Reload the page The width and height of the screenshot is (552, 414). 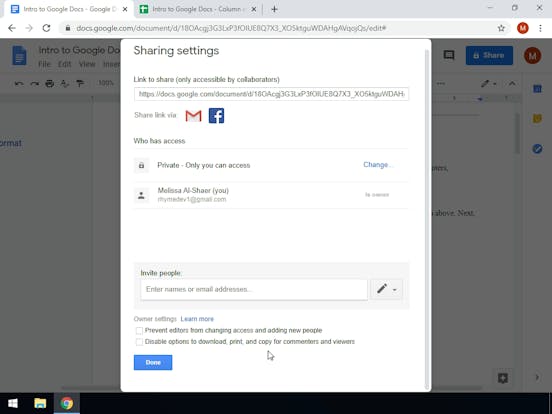coord(46,28)
